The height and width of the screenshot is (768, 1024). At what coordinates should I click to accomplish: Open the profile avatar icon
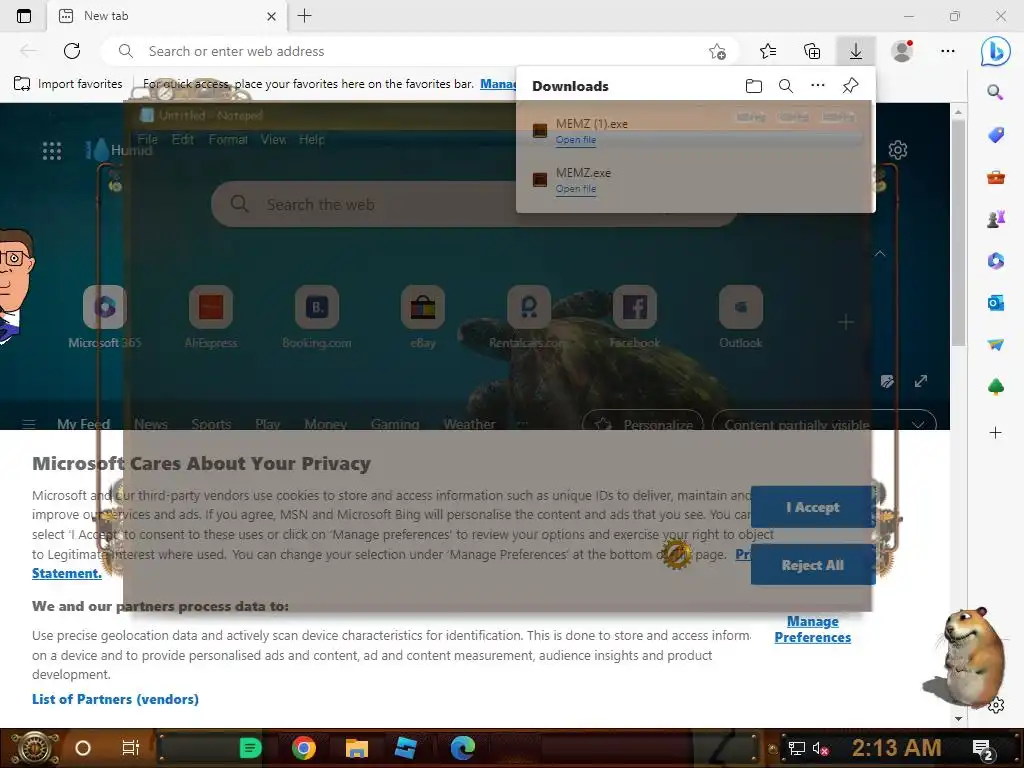tap(902, 51)
